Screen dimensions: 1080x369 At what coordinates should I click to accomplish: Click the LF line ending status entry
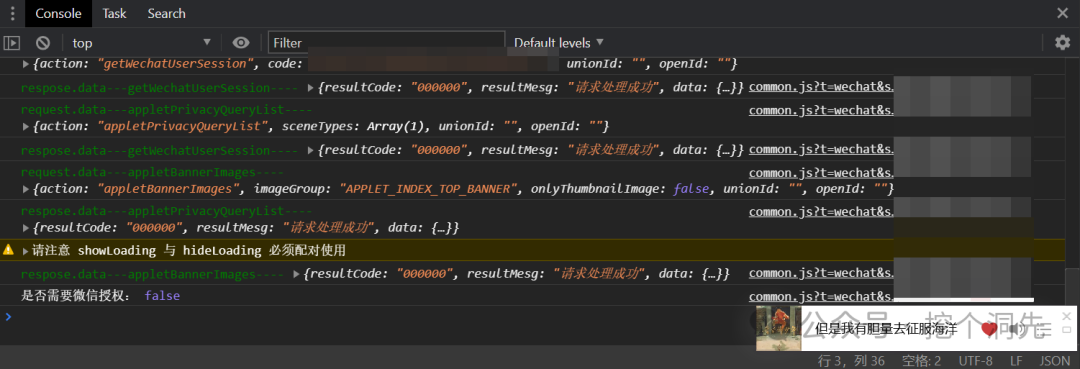pyautogui.click(x=1016, y=361)
